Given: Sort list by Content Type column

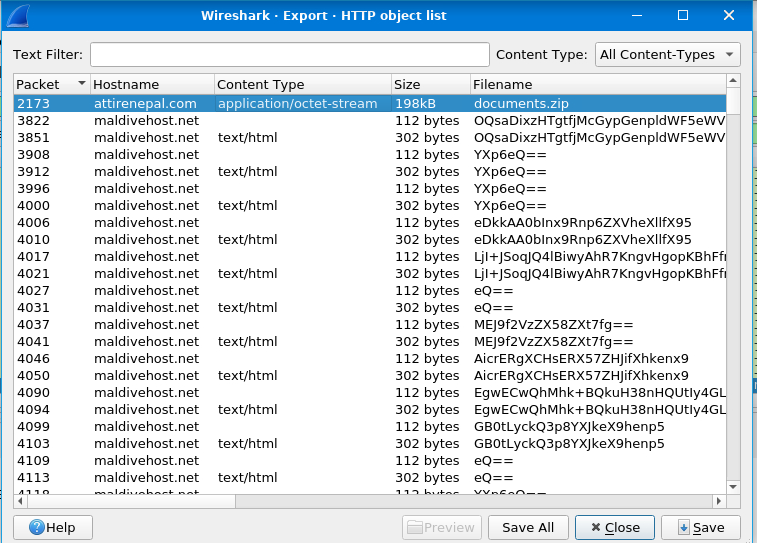Looking at the screenshot, I should (303, 84).
